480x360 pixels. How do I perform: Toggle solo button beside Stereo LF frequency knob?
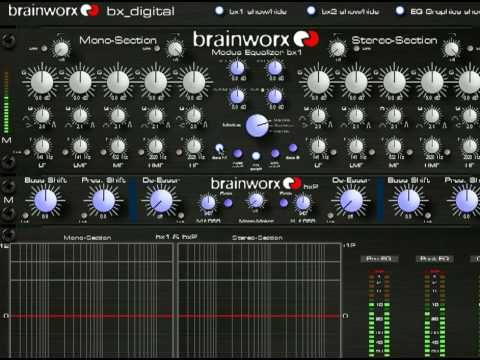[333, 152]
